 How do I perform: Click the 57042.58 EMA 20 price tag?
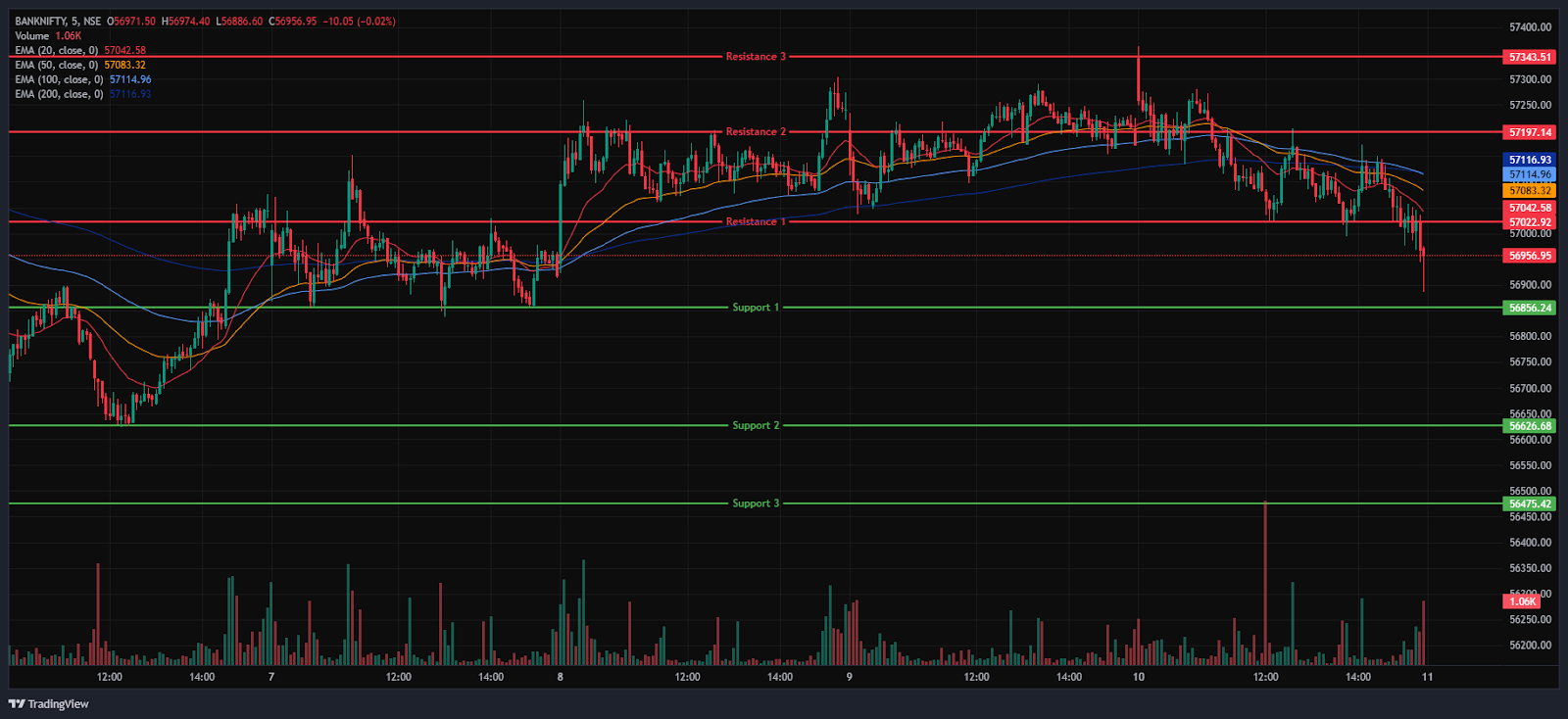pos(1529,208)
